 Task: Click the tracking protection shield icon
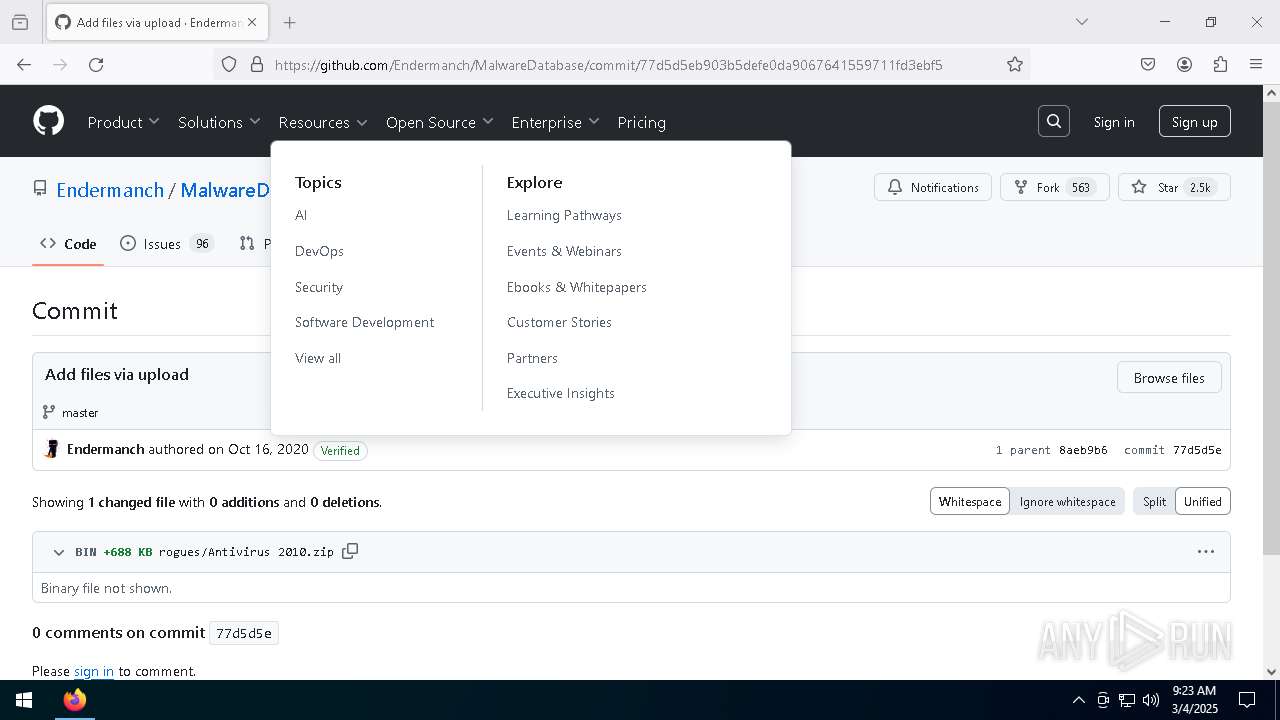pyautogui.click(x=229, y=64)
